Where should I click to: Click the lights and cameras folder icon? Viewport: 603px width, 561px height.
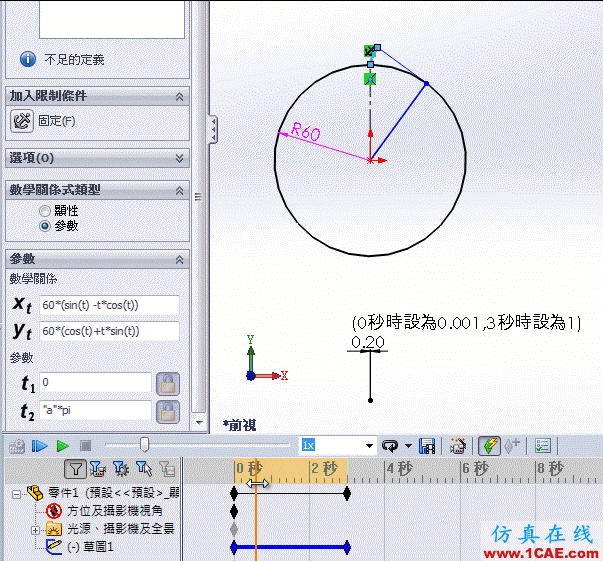(x=54, y=529)
